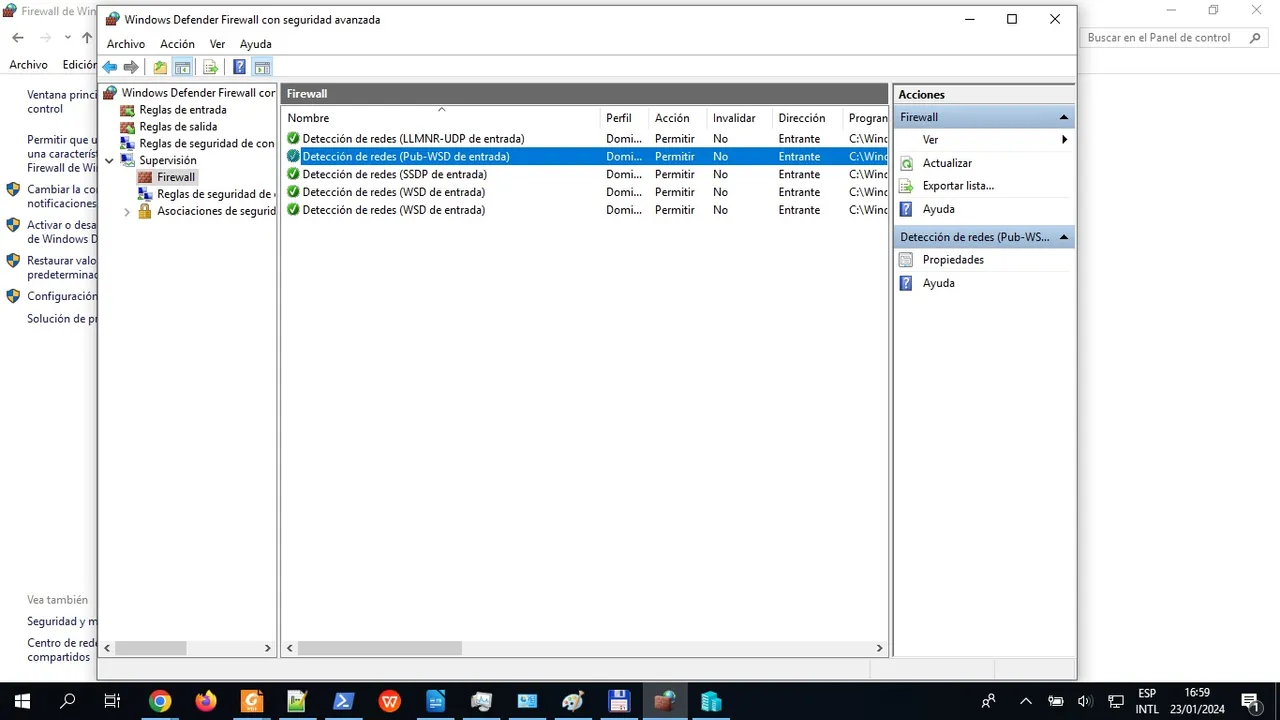
Task: Click Propiedades action
Action: 953,260
